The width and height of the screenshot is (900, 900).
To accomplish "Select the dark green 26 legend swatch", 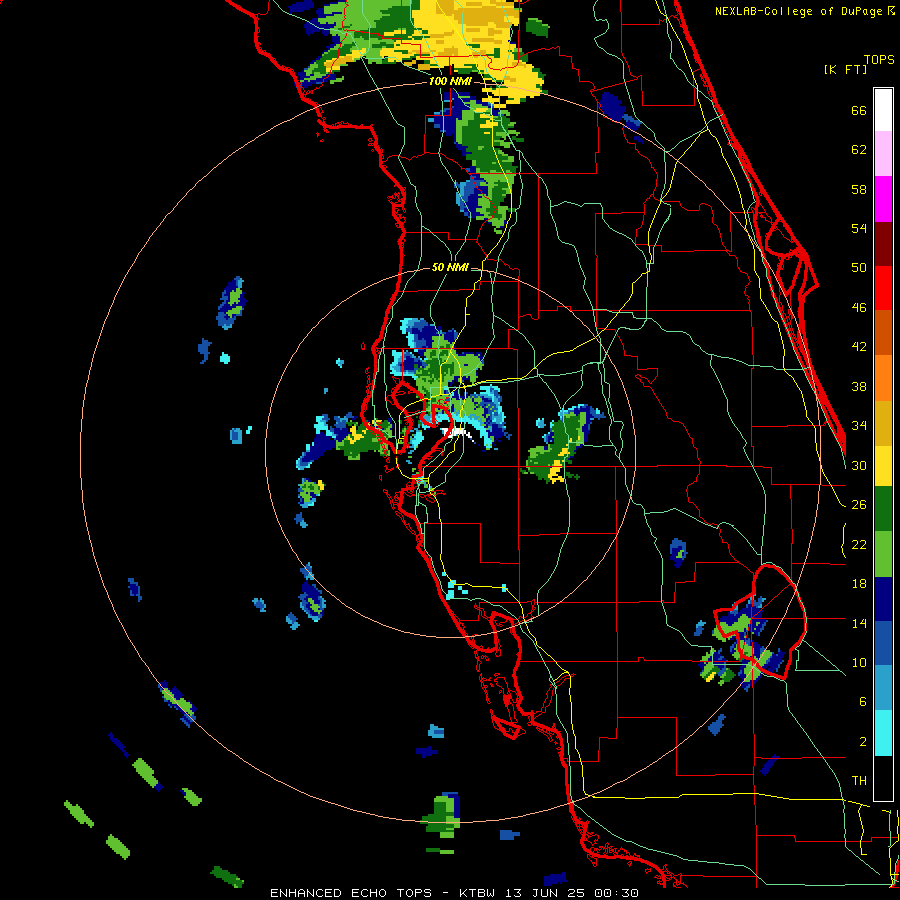I will click(883, 509).
